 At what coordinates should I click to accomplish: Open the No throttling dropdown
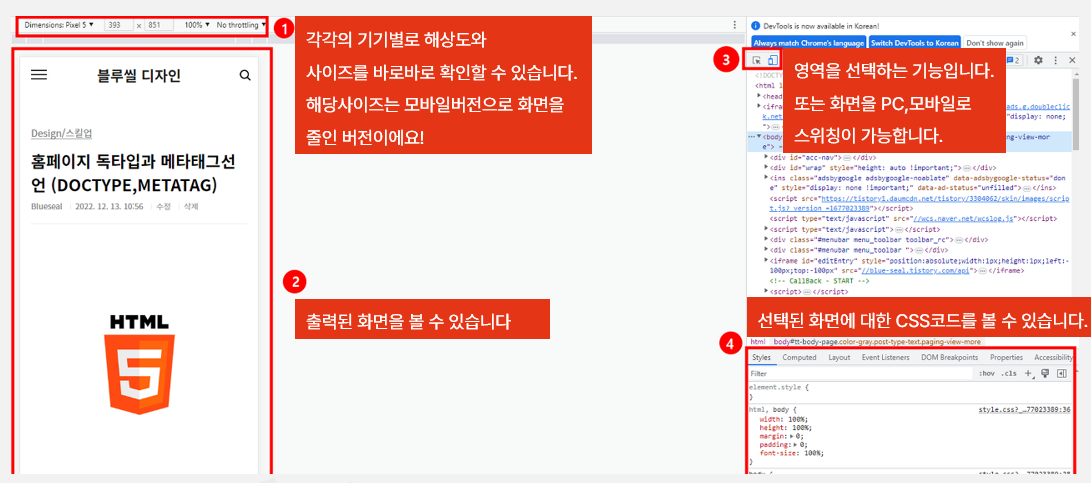click(x=241, y=25)
